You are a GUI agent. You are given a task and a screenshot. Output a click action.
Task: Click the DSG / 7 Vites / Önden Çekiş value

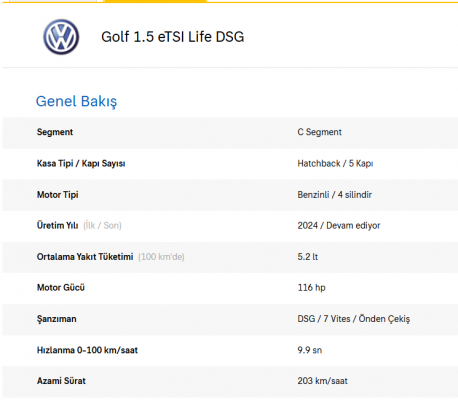coord(354,319)
